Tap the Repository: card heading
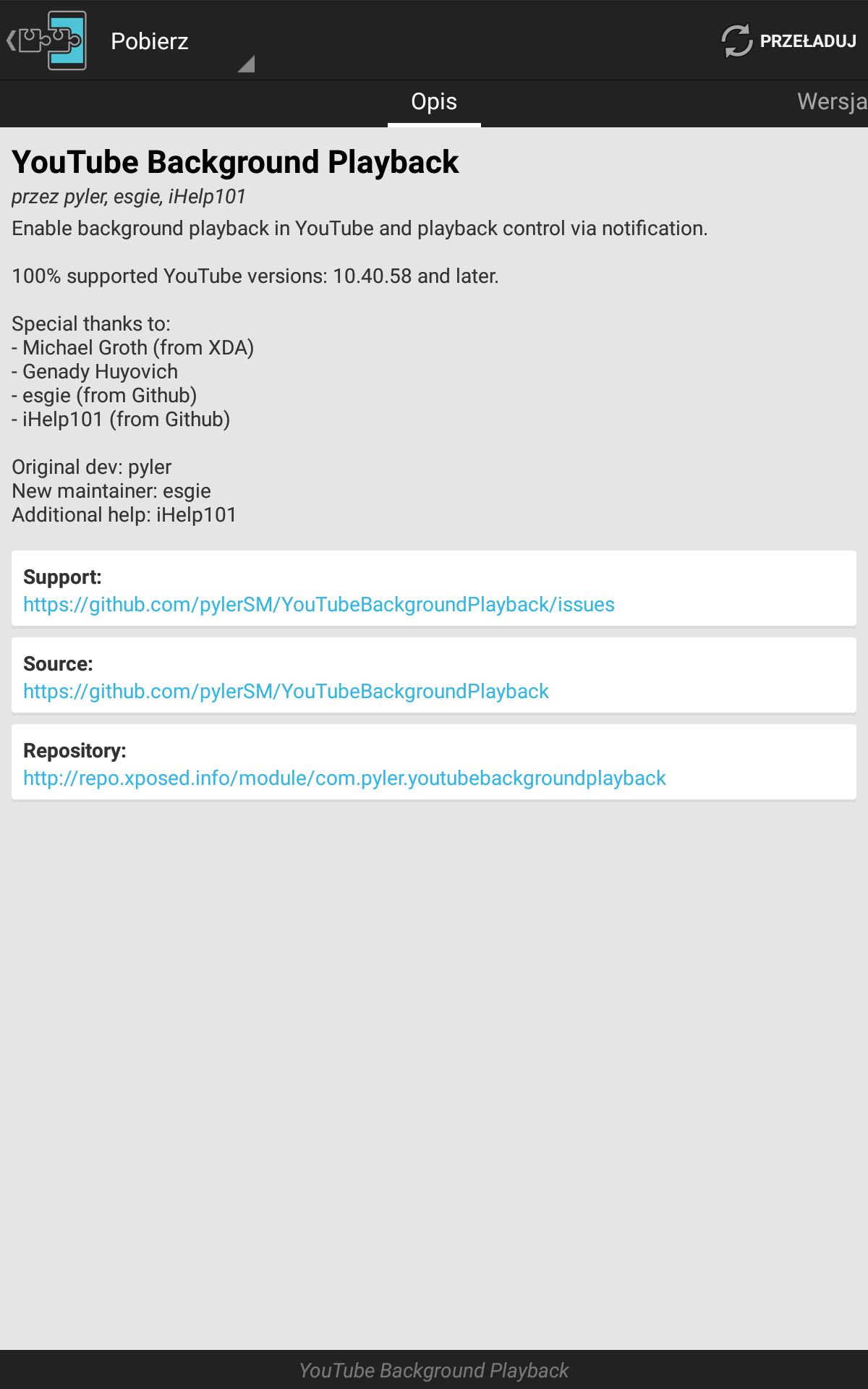This screenshot has width=868, height=1389. click(75, 751)
